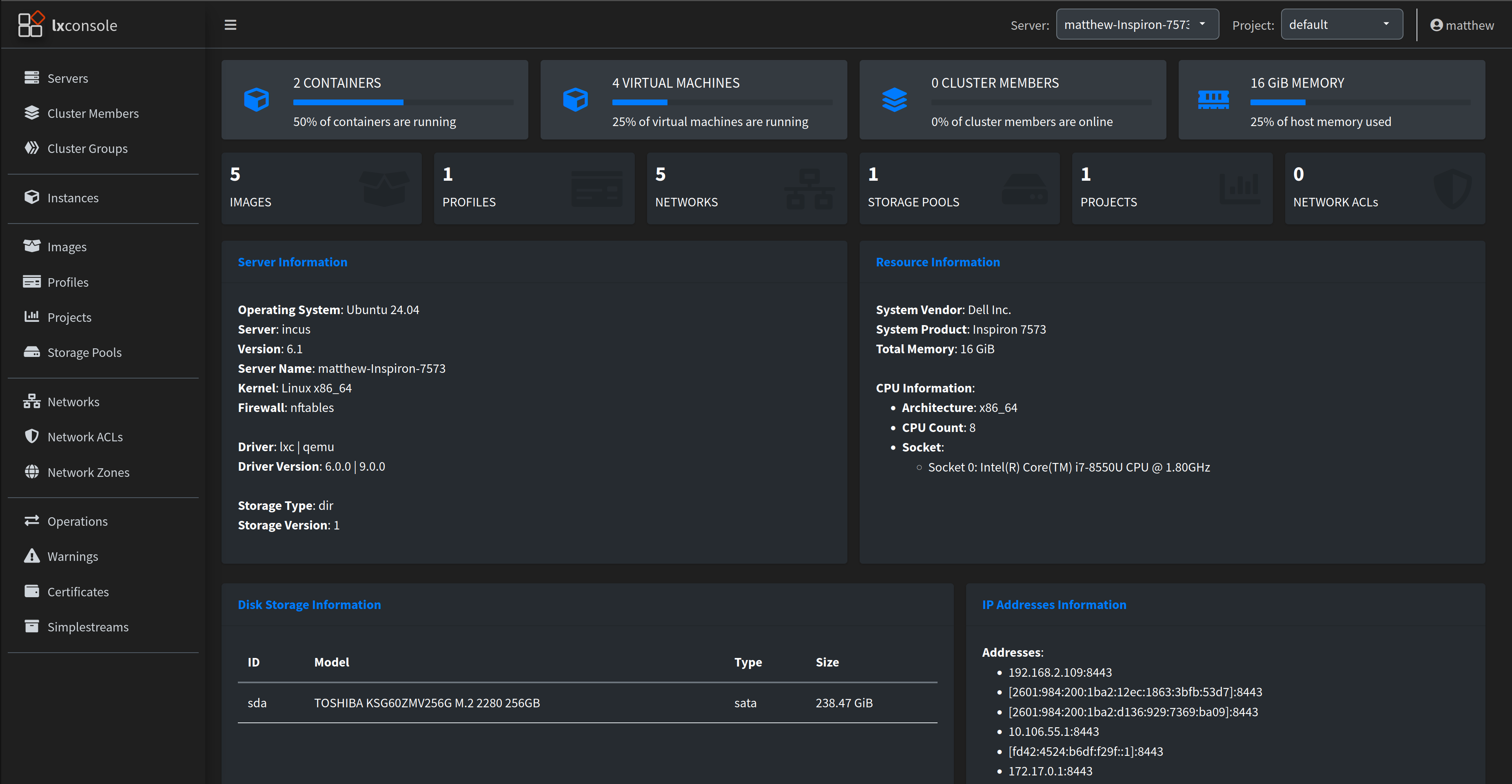Viewport: 1512px width, 784px height.
Task: Click the Warnings triangle icon
Action: (32, 556)
